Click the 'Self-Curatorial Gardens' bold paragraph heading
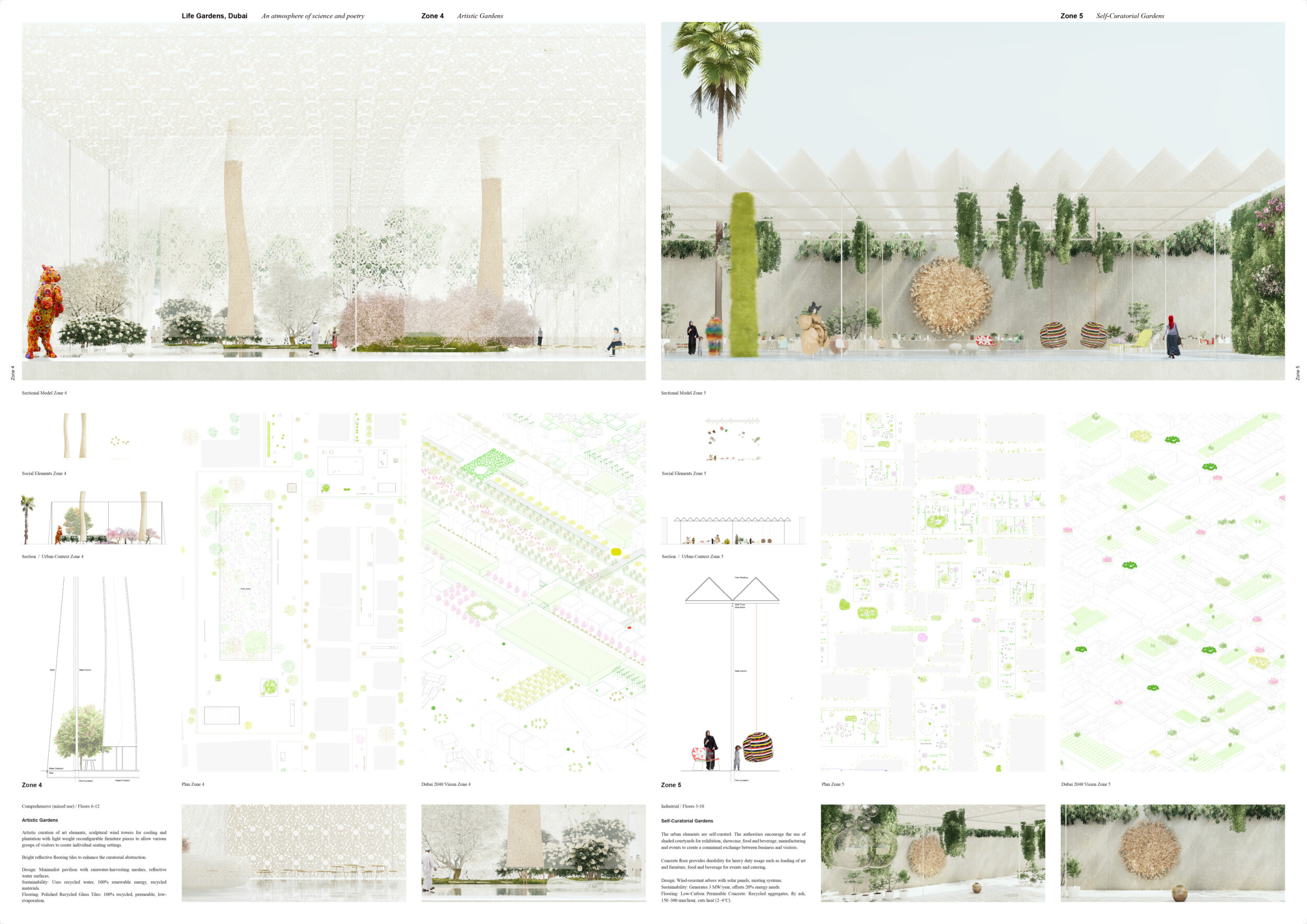1307x924 pixels. click(x=686, y=821)
